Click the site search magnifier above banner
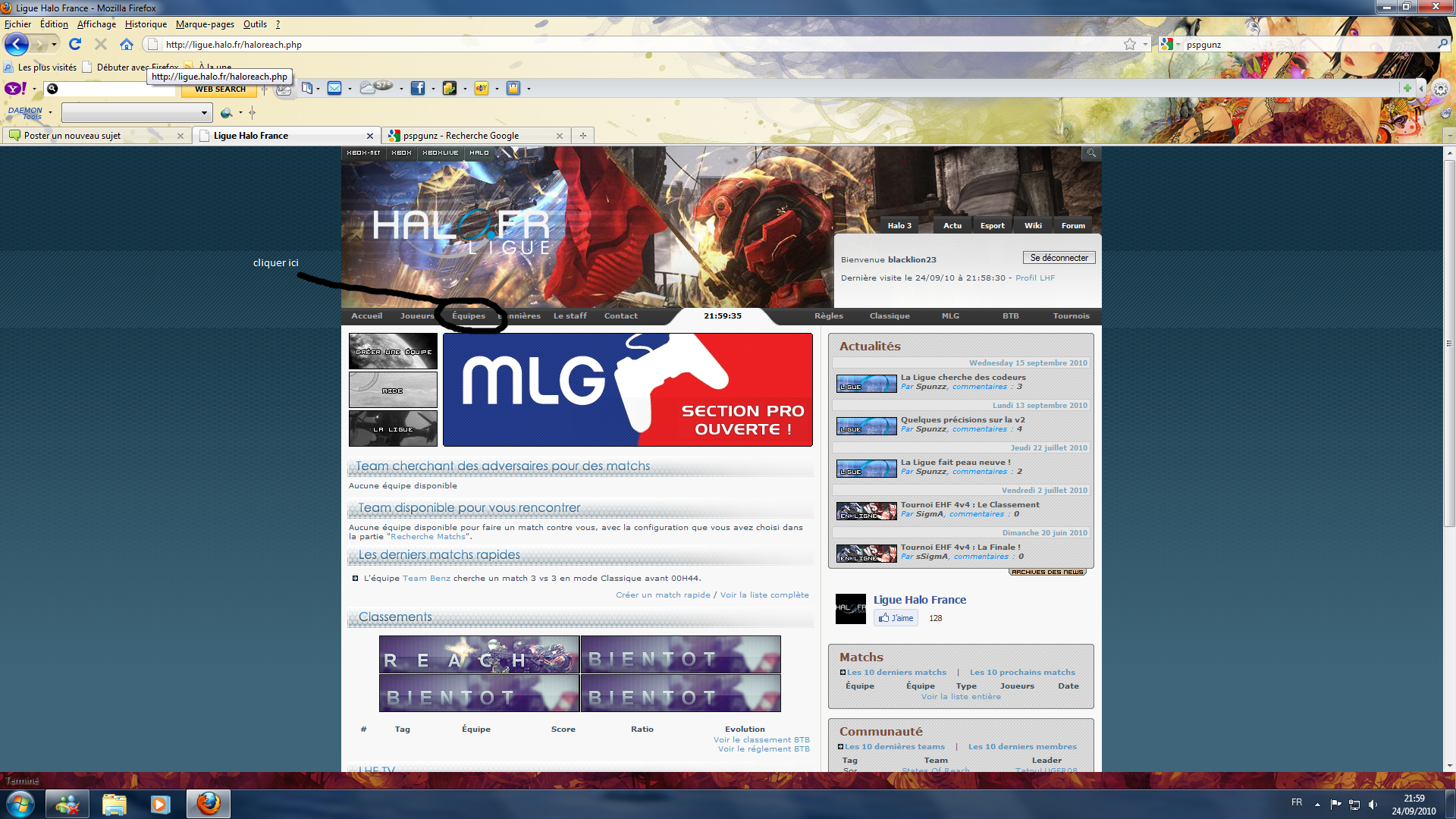Viewport: 1456px width, 819px height. click(1091, 153)
